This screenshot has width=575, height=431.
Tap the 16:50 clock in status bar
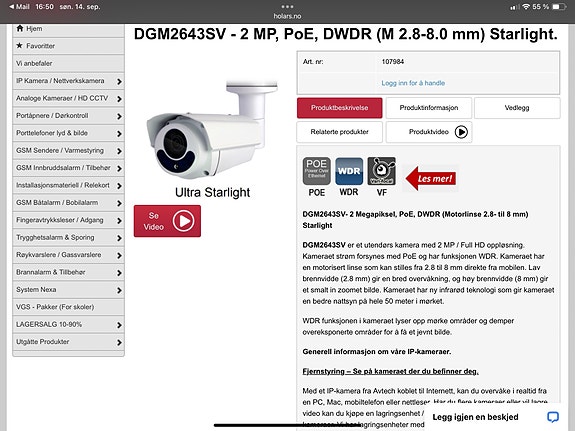(x=44, y=7)
